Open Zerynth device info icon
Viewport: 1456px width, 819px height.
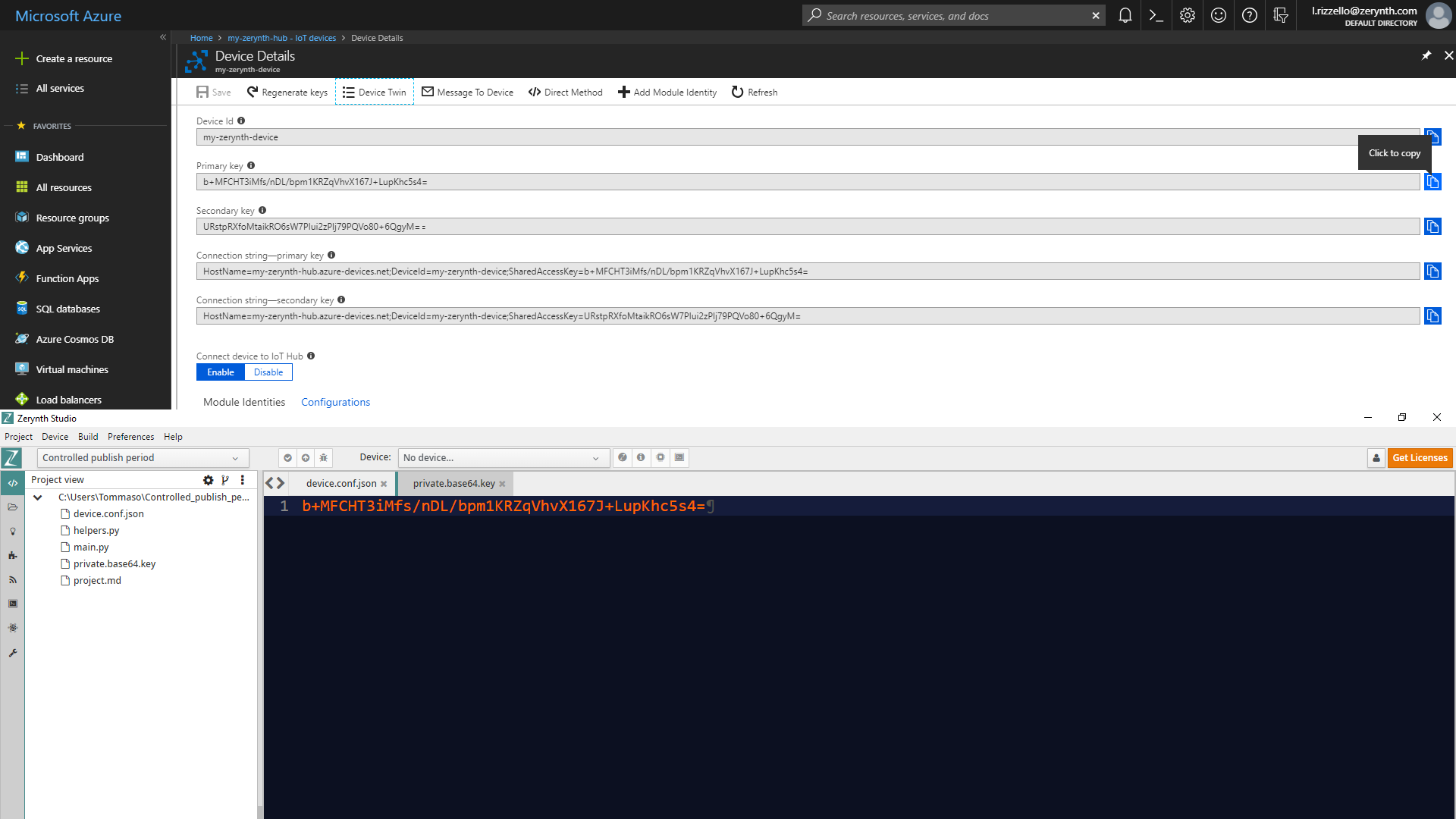pyautogui.click(x=641, y=457)
